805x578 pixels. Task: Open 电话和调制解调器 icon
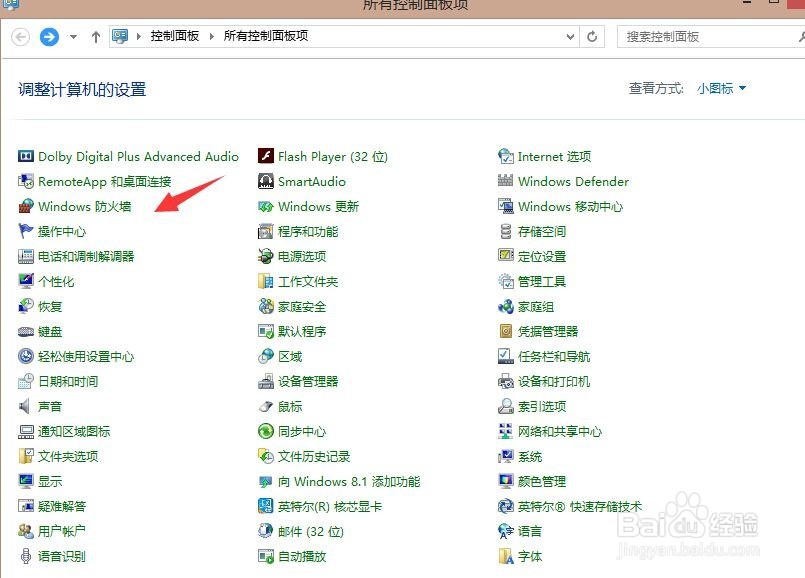point(26,256)
